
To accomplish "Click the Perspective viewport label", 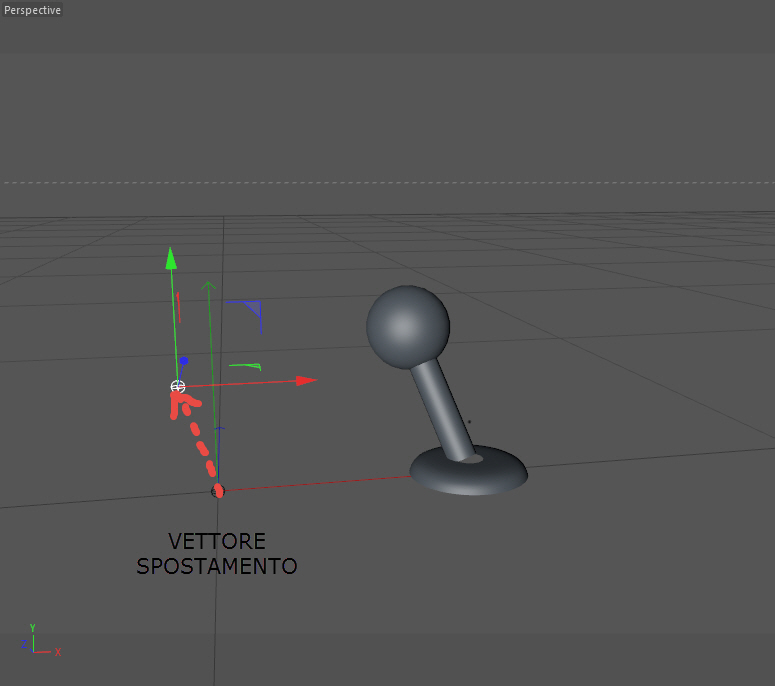I will tap(32, 10).
